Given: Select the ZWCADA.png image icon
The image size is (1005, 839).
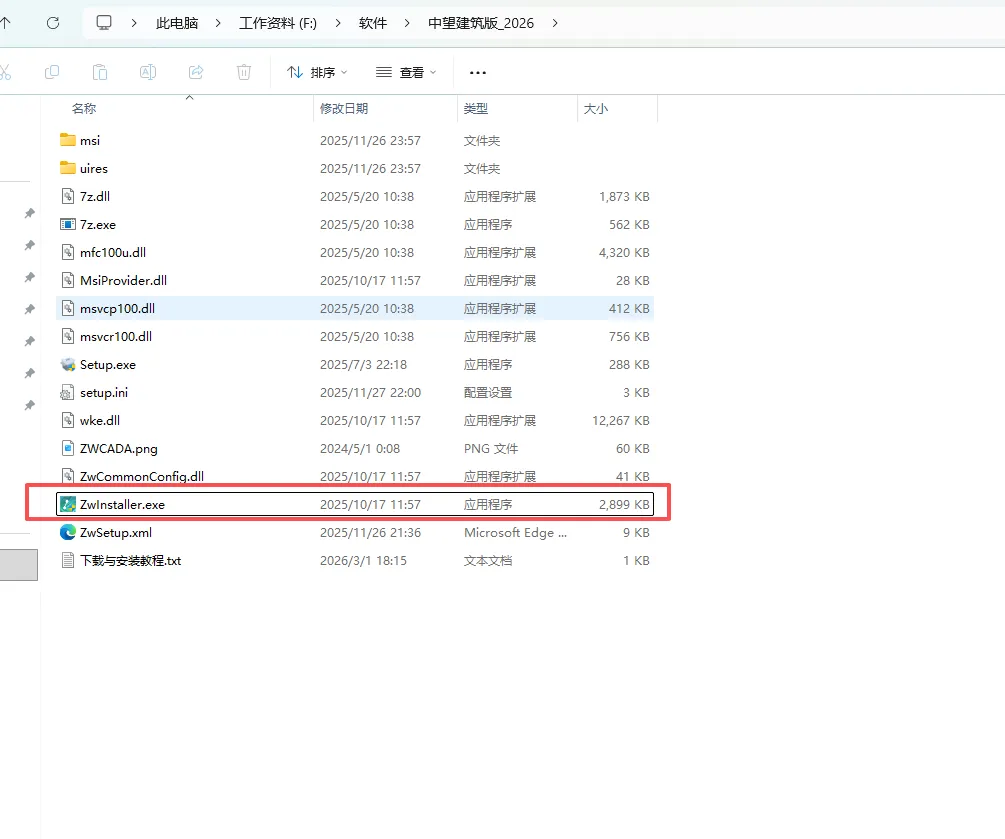Looking at the screenshot, I should coord(68,449).
